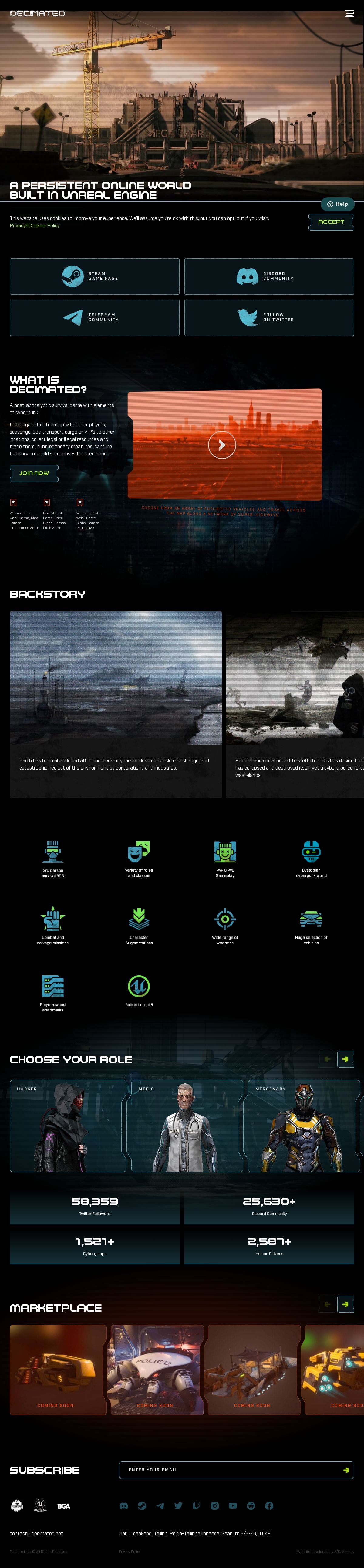Viewport: 364px width, 1568px height.
Task: Click the Epic MegaGrants badge in footer
Action: (x=17, y=1505)
